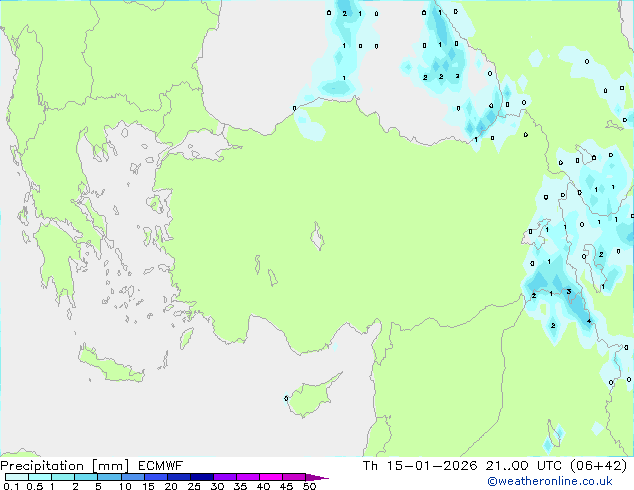Image resolution: width=634 pixels, height=490 pixels.
Task: Pick the 35–40 mm legend swatch
Action: [x=248, y=477]
